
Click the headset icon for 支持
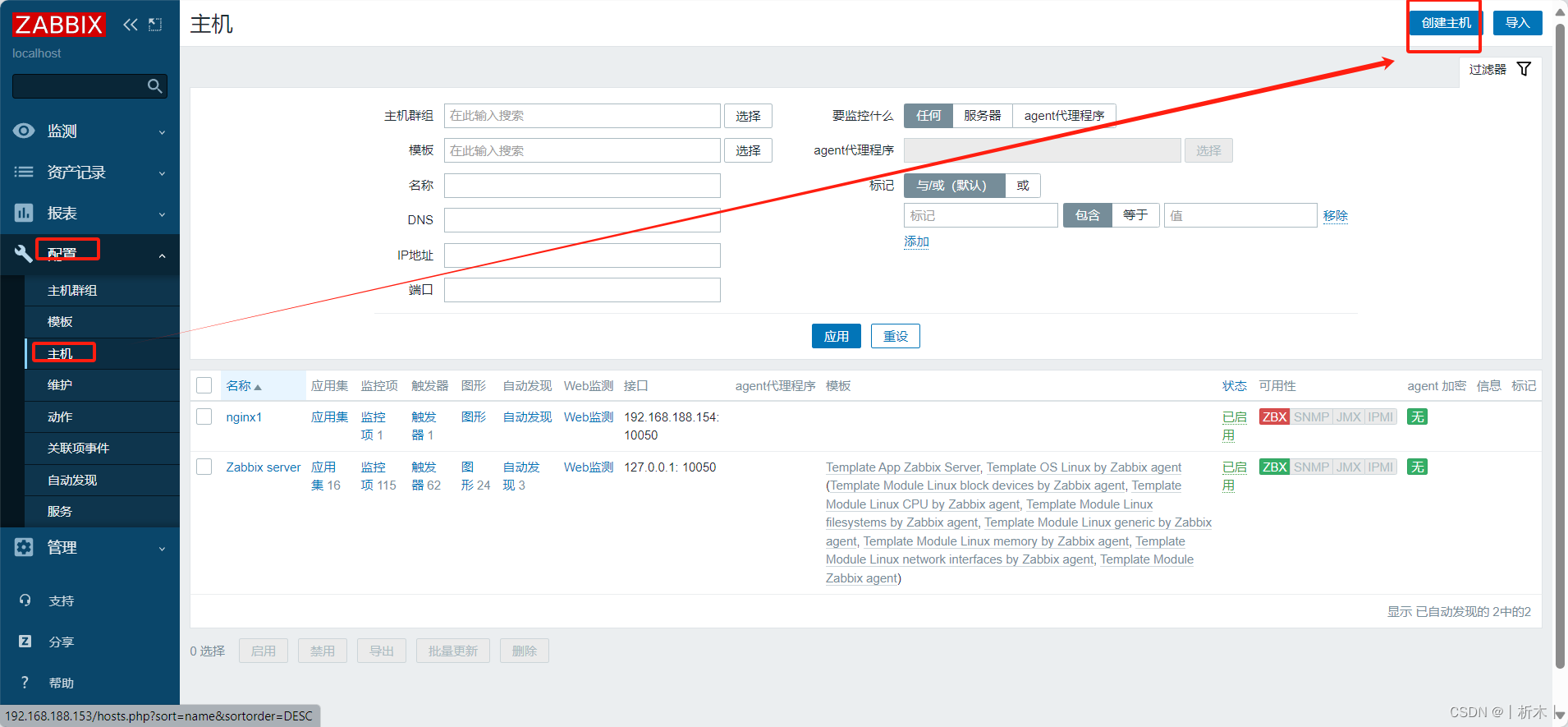pos(25,600)
